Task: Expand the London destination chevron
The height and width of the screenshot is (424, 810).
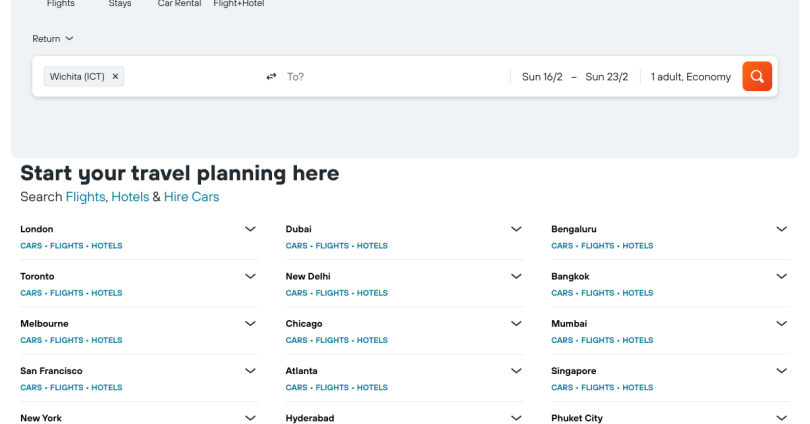Action: click(250, 229)
